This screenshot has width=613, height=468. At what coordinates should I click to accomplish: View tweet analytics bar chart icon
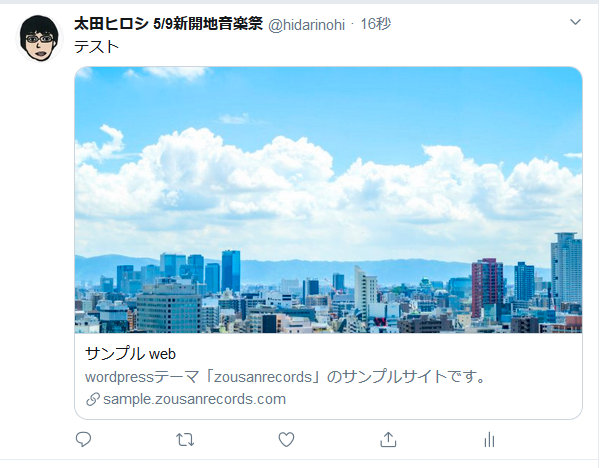point(489,440)
